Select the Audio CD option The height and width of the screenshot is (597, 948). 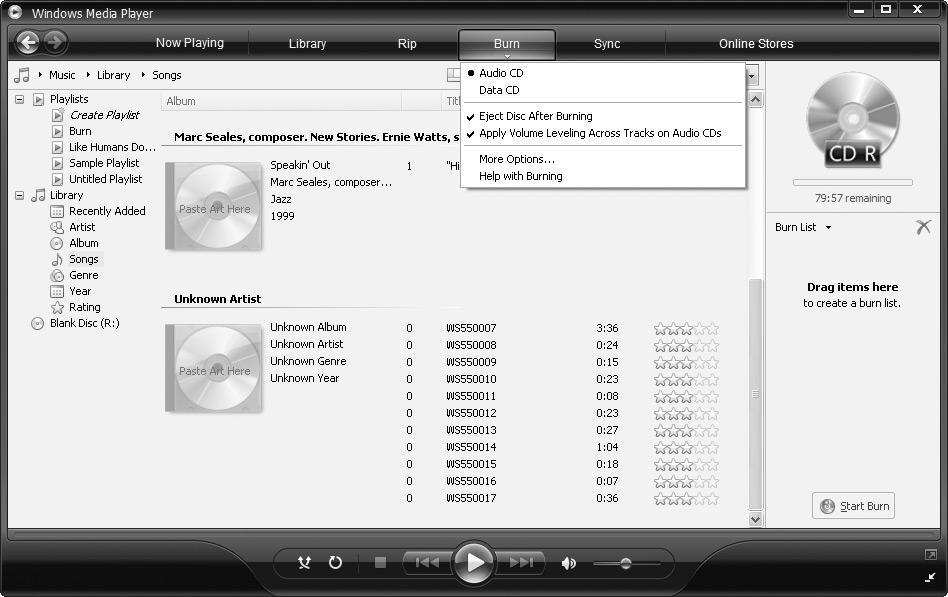(501, 73)
